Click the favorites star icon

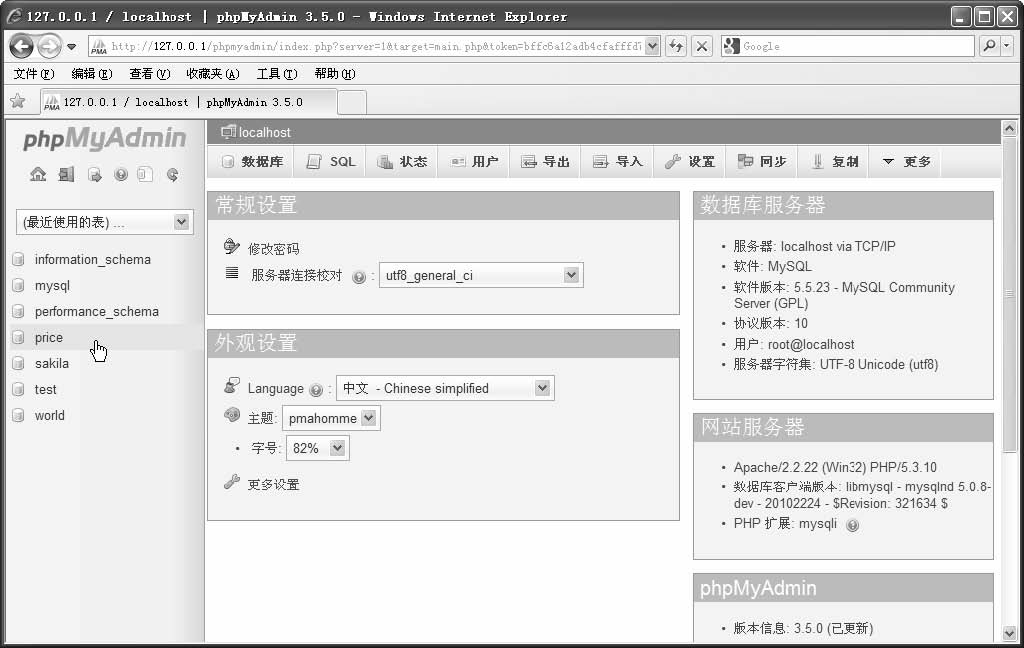(18, 101)
